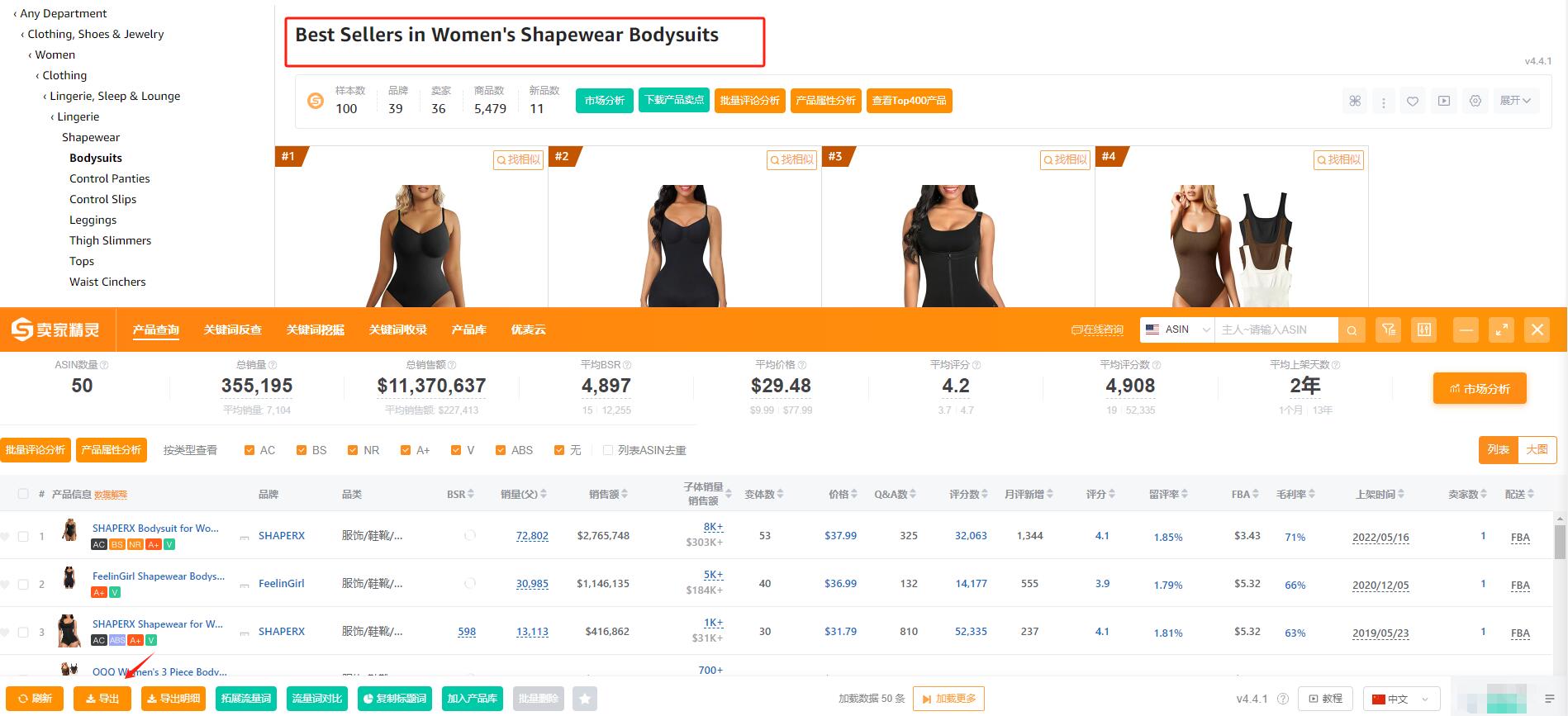The width and height of the screenshot is (1568, 716).
Task: Check the row 2 FeelinGirl checkbox
Action: coord(23,584)
